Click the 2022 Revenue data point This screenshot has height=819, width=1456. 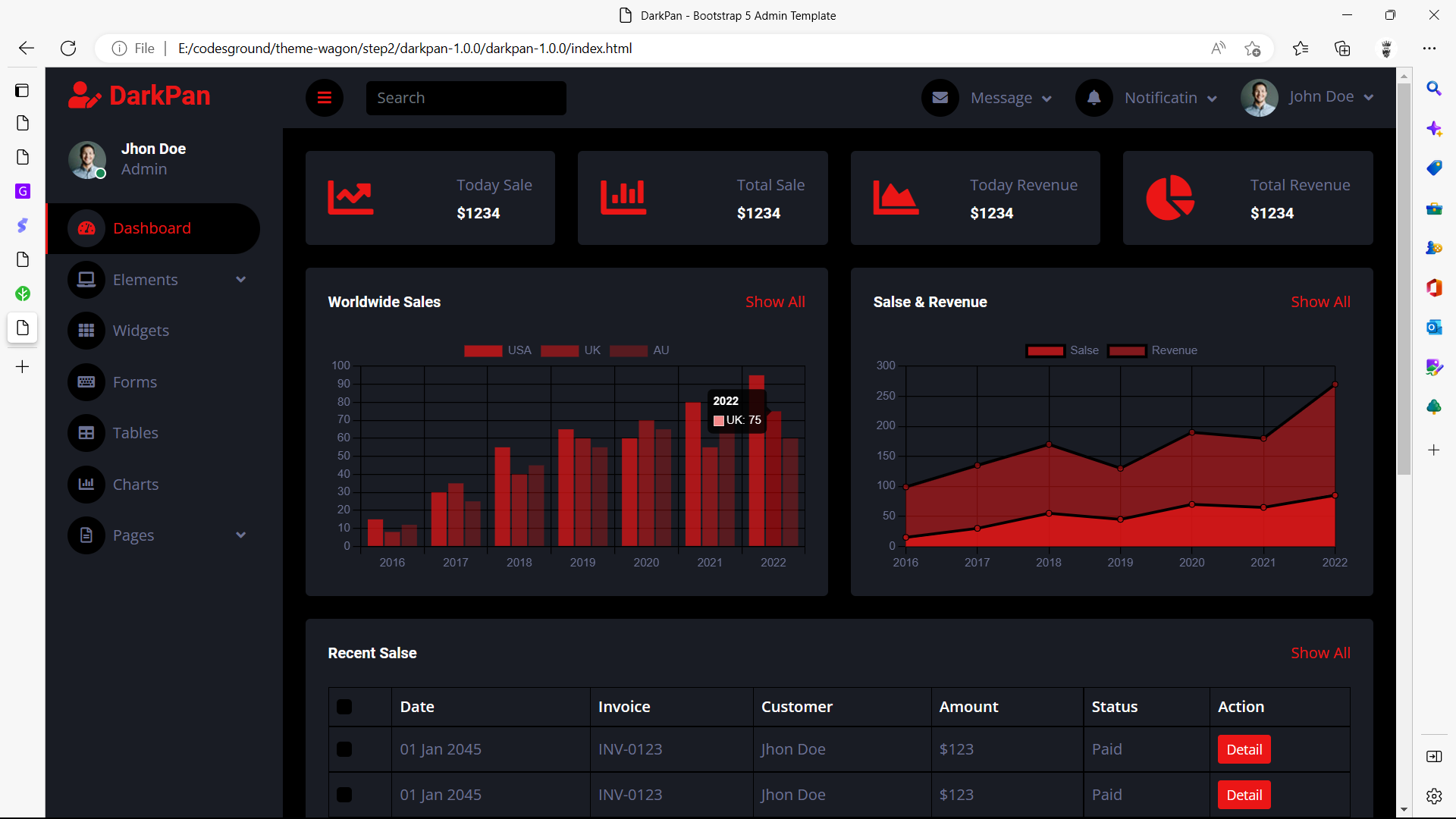pyautogui.click(x=1335, y=384)
